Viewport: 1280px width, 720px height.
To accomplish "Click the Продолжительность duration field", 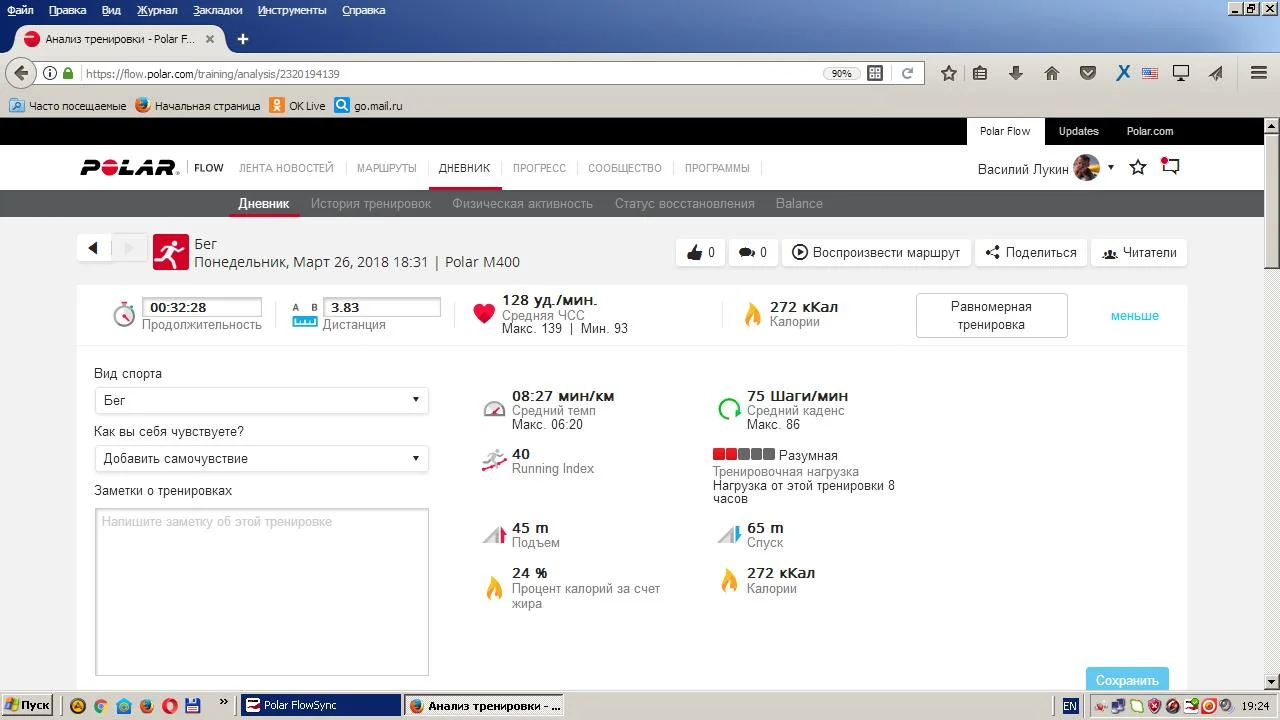I will click(201, 307).
